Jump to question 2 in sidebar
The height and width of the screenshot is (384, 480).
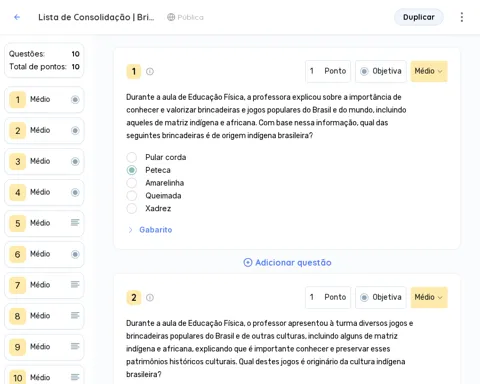(44, 131)
